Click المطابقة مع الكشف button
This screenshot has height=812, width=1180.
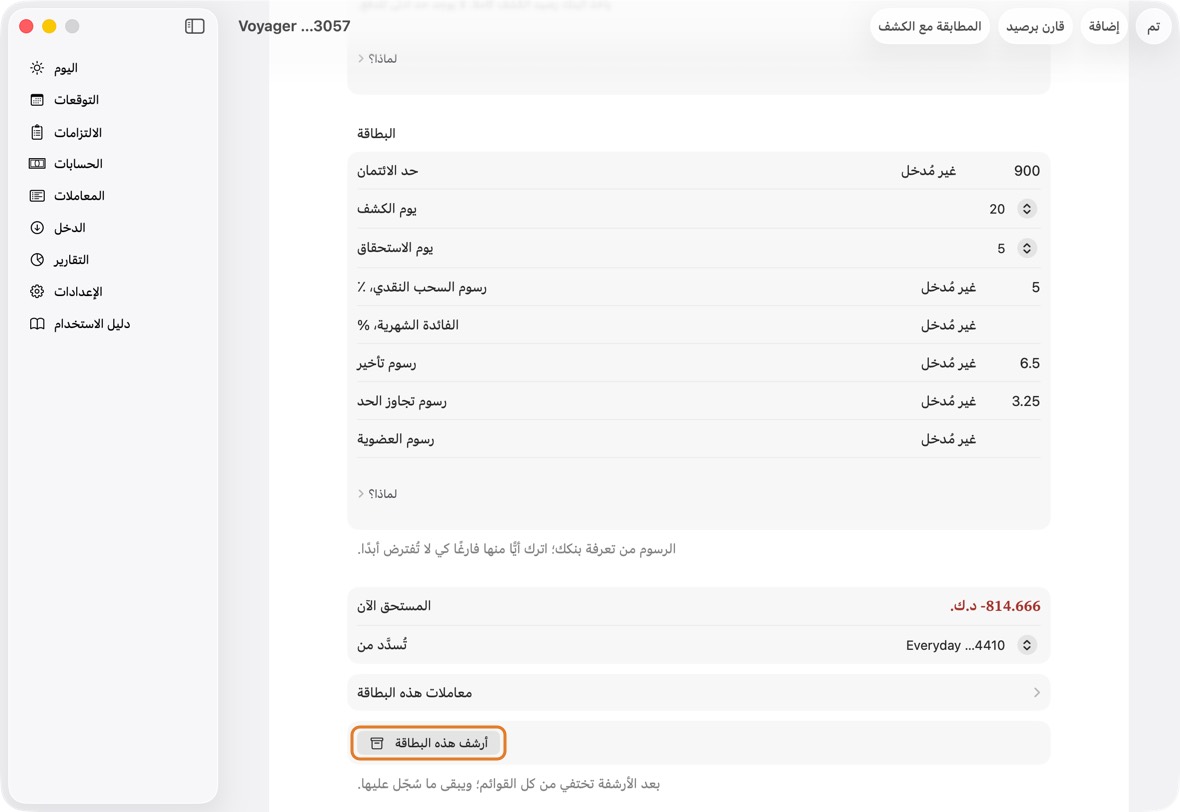click(x=929, y=26)
